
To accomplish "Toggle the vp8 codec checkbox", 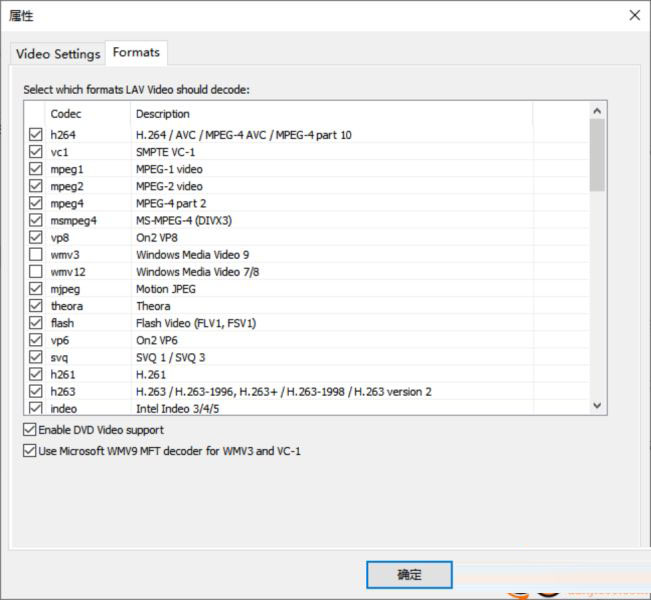I will (x=36, y=237).
